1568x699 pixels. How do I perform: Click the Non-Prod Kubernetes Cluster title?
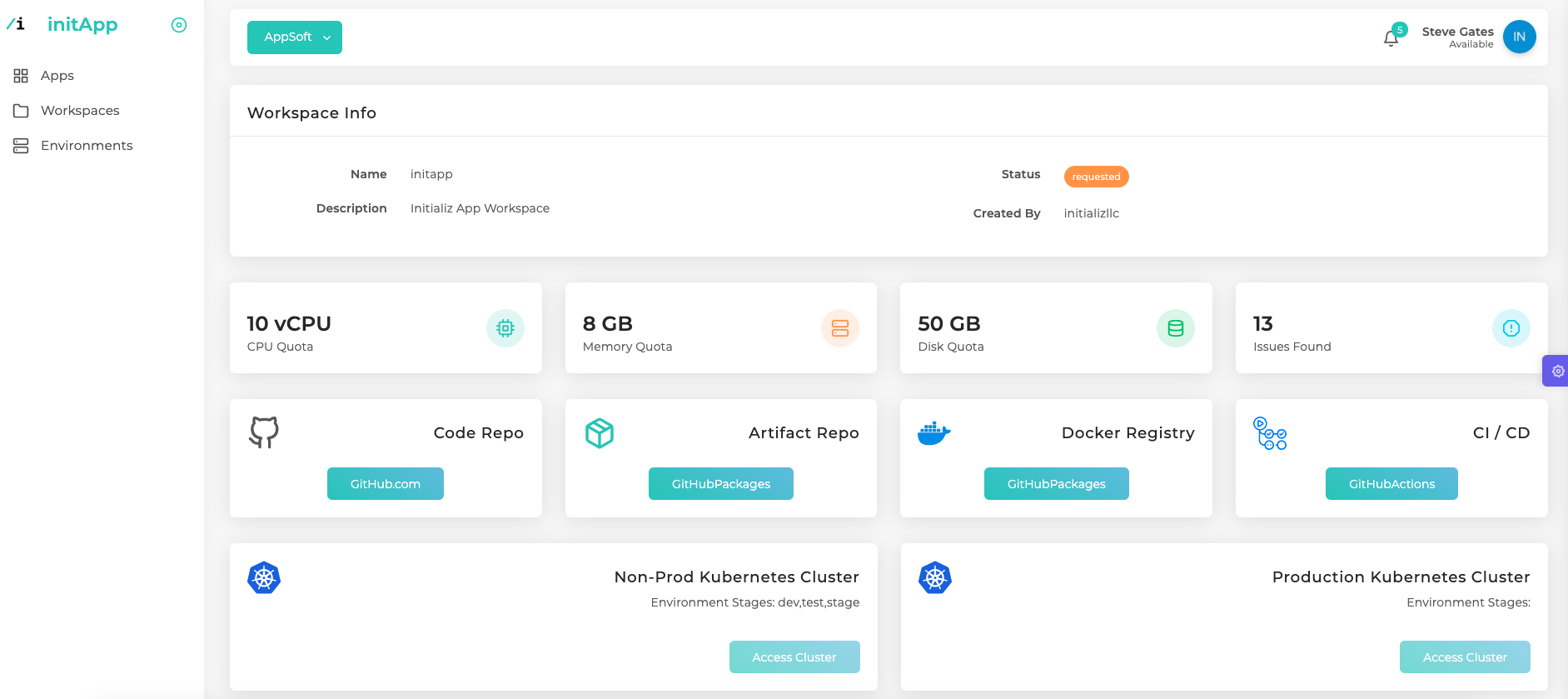(x=737, y=577)
